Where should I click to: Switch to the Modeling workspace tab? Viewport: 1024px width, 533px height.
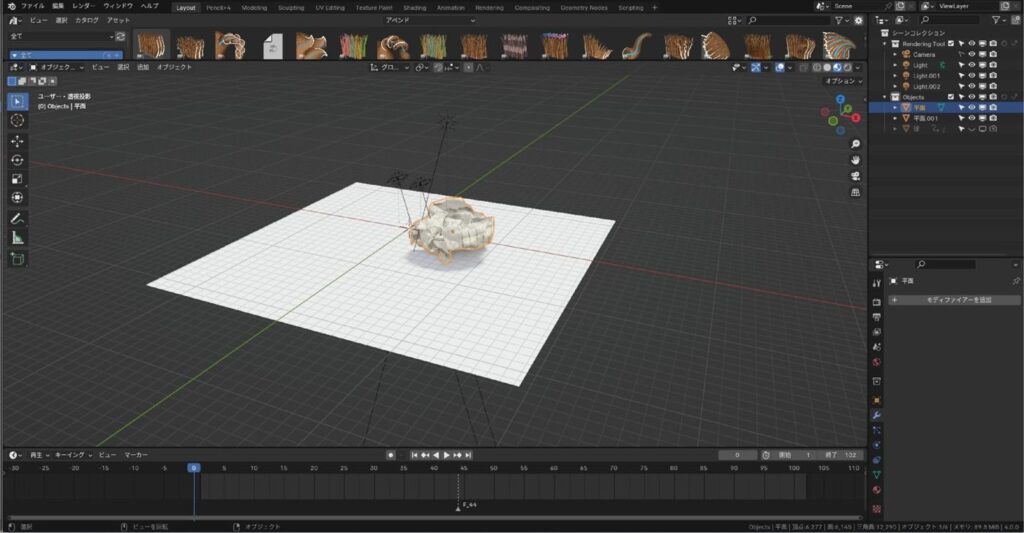pos(254,8)
